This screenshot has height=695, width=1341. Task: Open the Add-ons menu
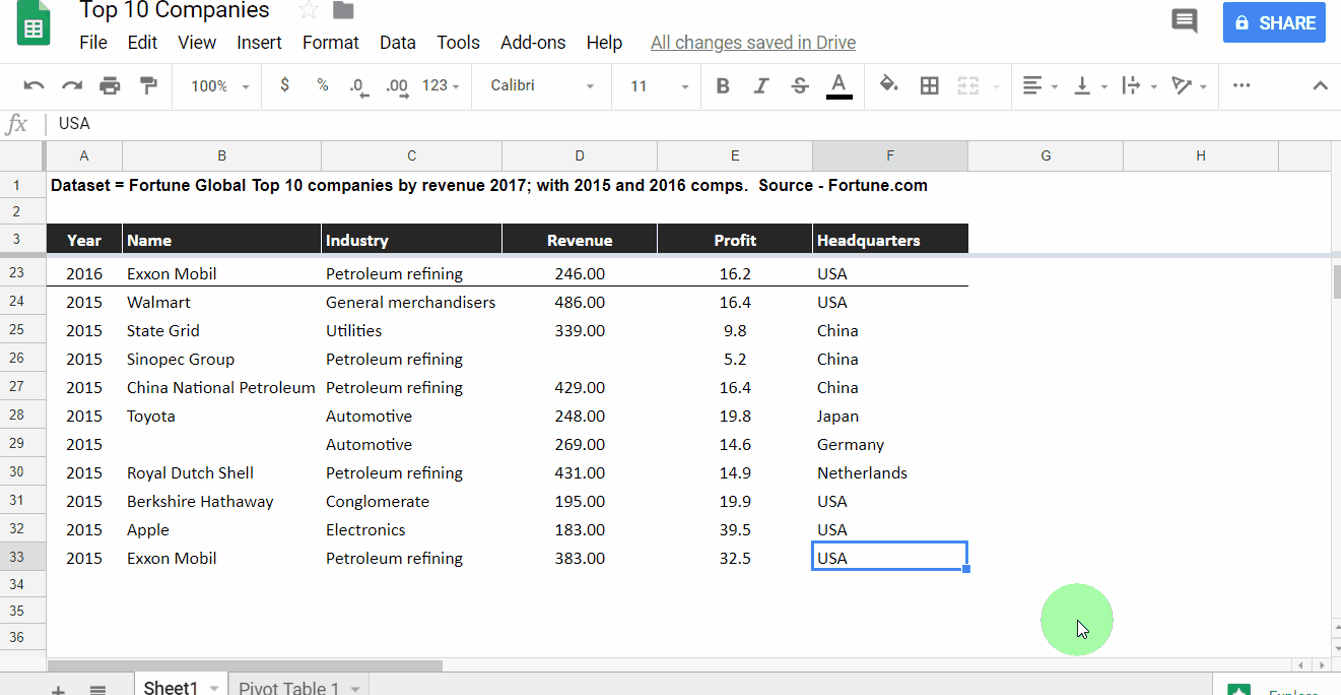pos(533,42)
